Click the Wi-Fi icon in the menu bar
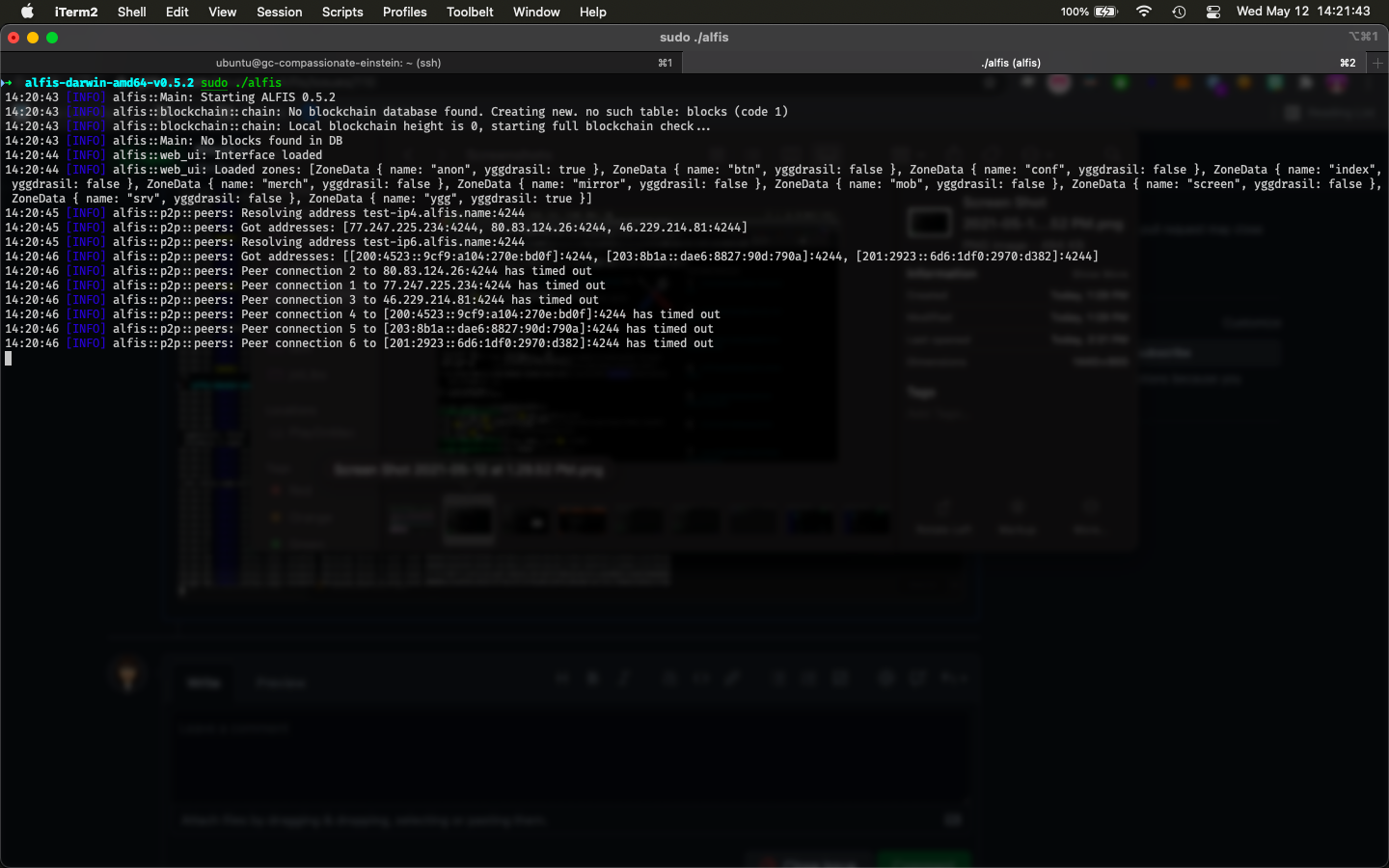The image size is (1389, 868). pos(1143,13)
